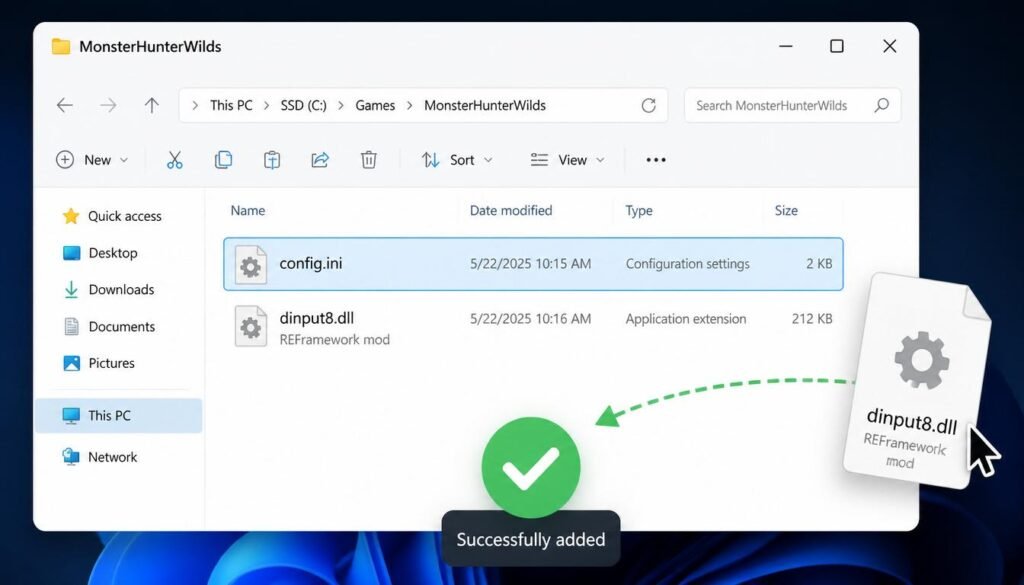Click the Delete trash can icon
Image resolution: width=1024 pixels, height=585 pixels.
pyautogui.click(x=369, y=160)
